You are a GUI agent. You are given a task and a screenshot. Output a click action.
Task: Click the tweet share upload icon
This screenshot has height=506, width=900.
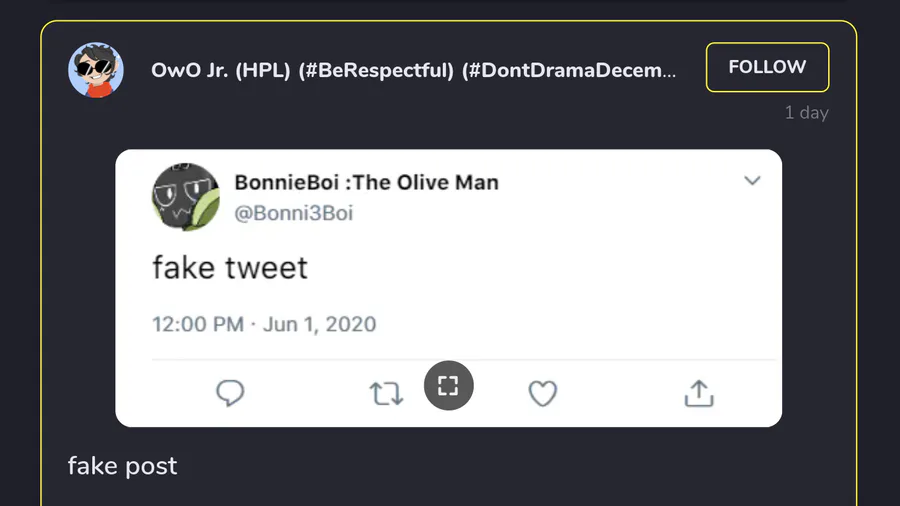click(x=699, y=393)
